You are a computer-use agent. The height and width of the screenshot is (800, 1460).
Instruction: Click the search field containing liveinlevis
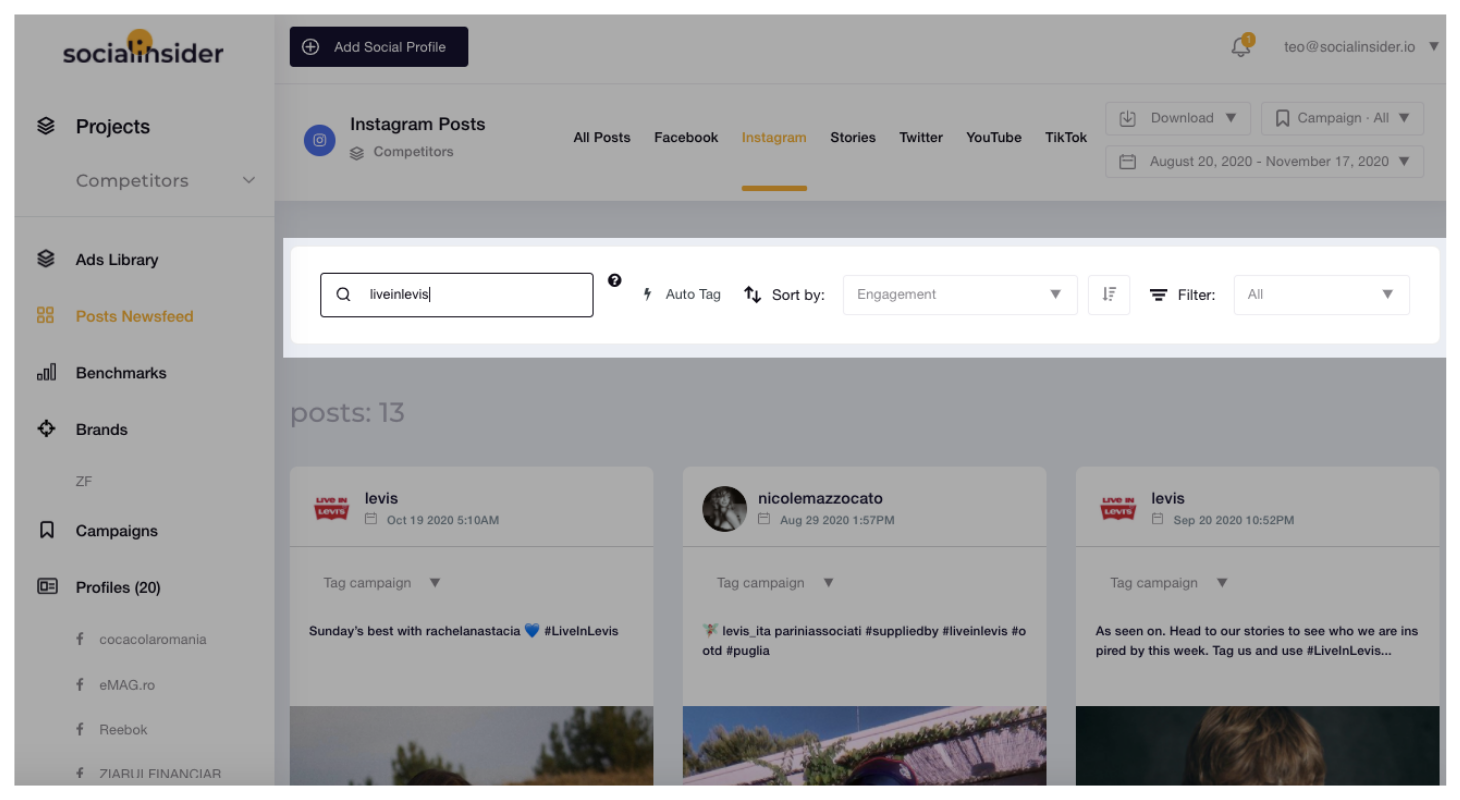[x=457, y=295]
